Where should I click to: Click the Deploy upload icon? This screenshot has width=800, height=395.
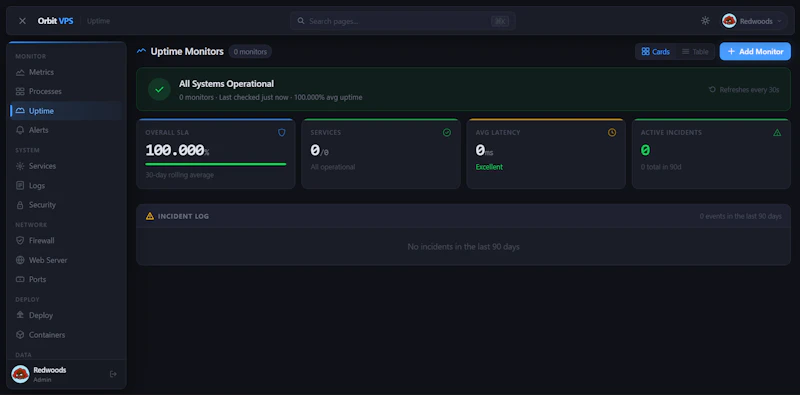[x=20, y=315]
